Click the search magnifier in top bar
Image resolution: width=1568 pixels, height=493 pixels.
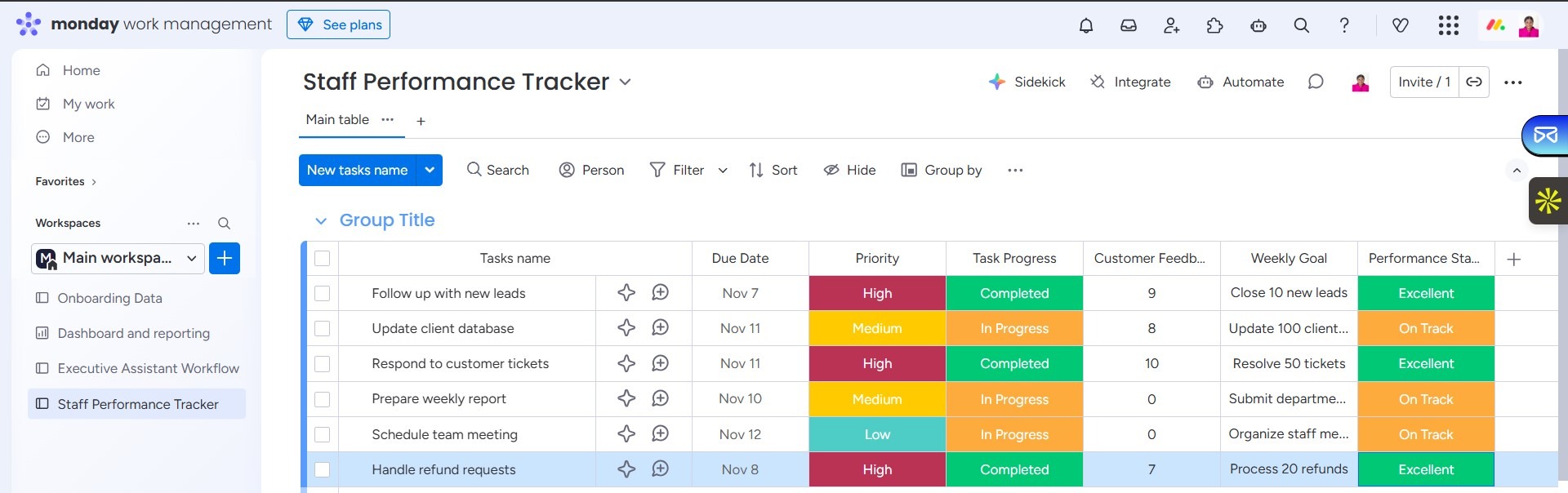tap(1301, 25)
